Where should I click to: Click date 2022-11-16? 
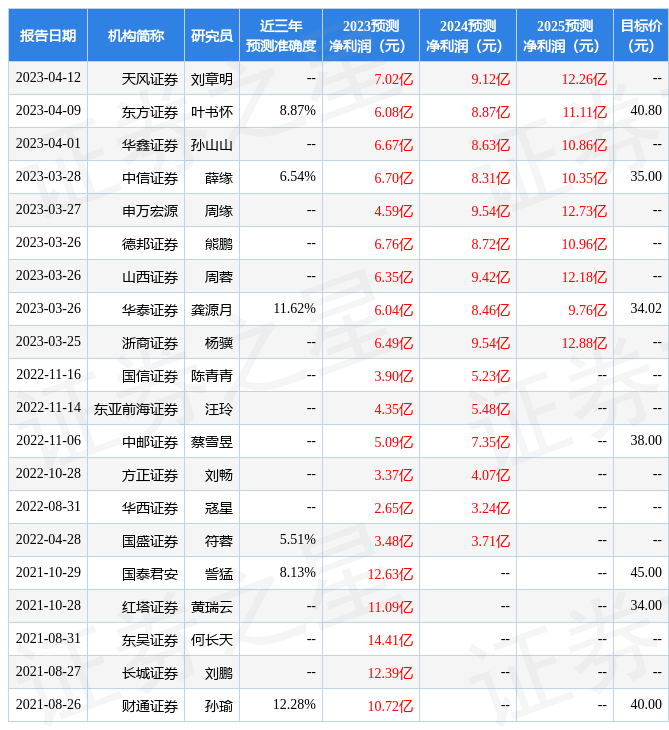click(x=48, y=374)
